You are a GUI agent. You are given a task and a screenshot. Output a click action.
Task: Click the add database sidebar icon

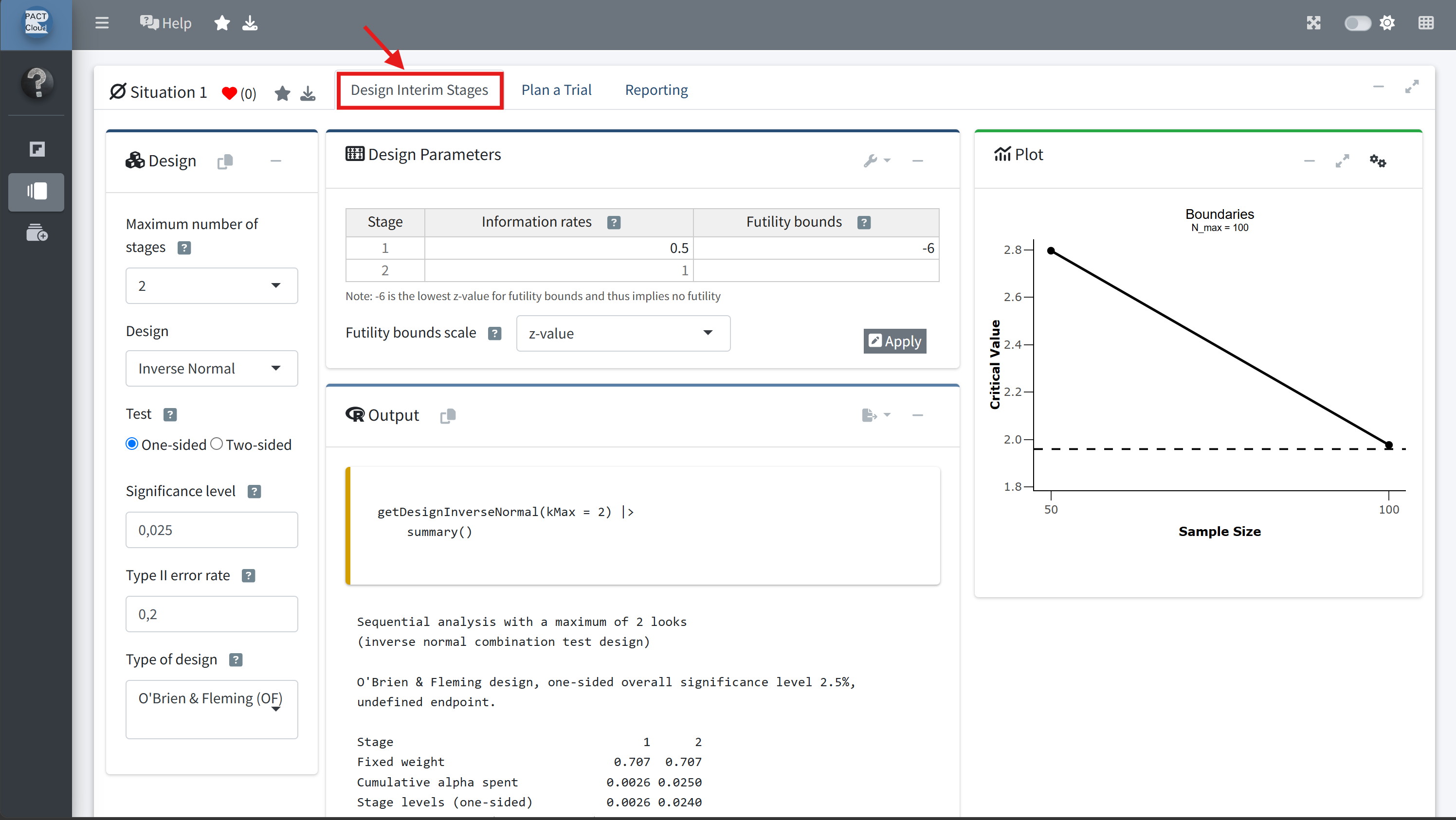pos(36,232)
